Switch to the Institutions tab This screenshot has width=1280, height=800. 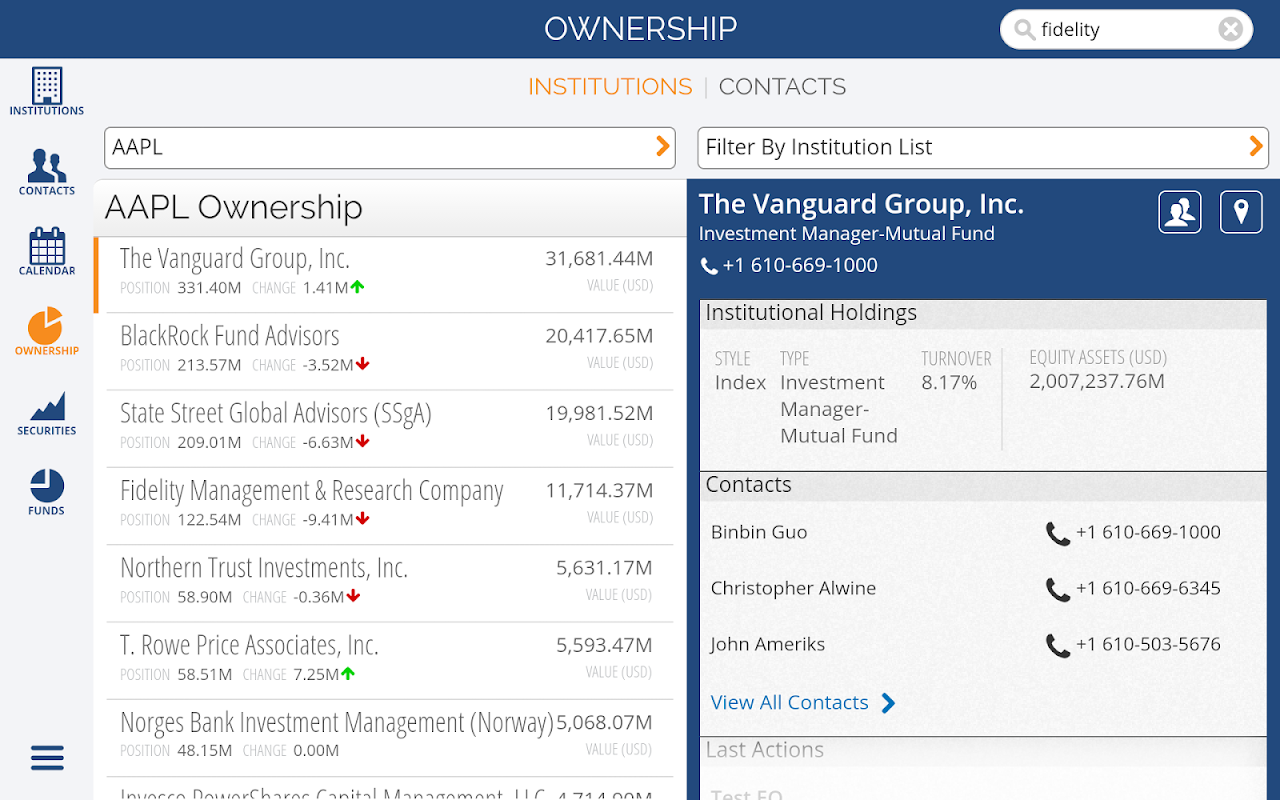(x=610, y=87)
